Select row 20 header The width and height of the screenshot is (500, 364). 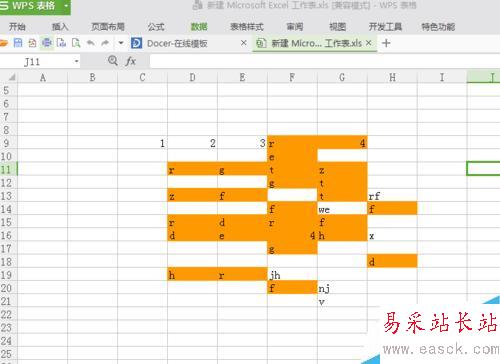[8, 288]
